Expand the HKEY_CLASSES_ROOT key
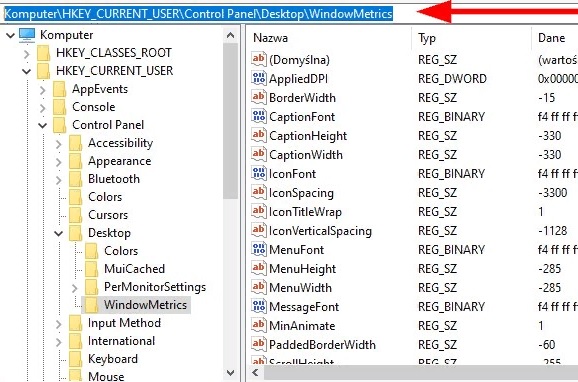The width and height of the screenshot is (578, 382). (27, 54)
